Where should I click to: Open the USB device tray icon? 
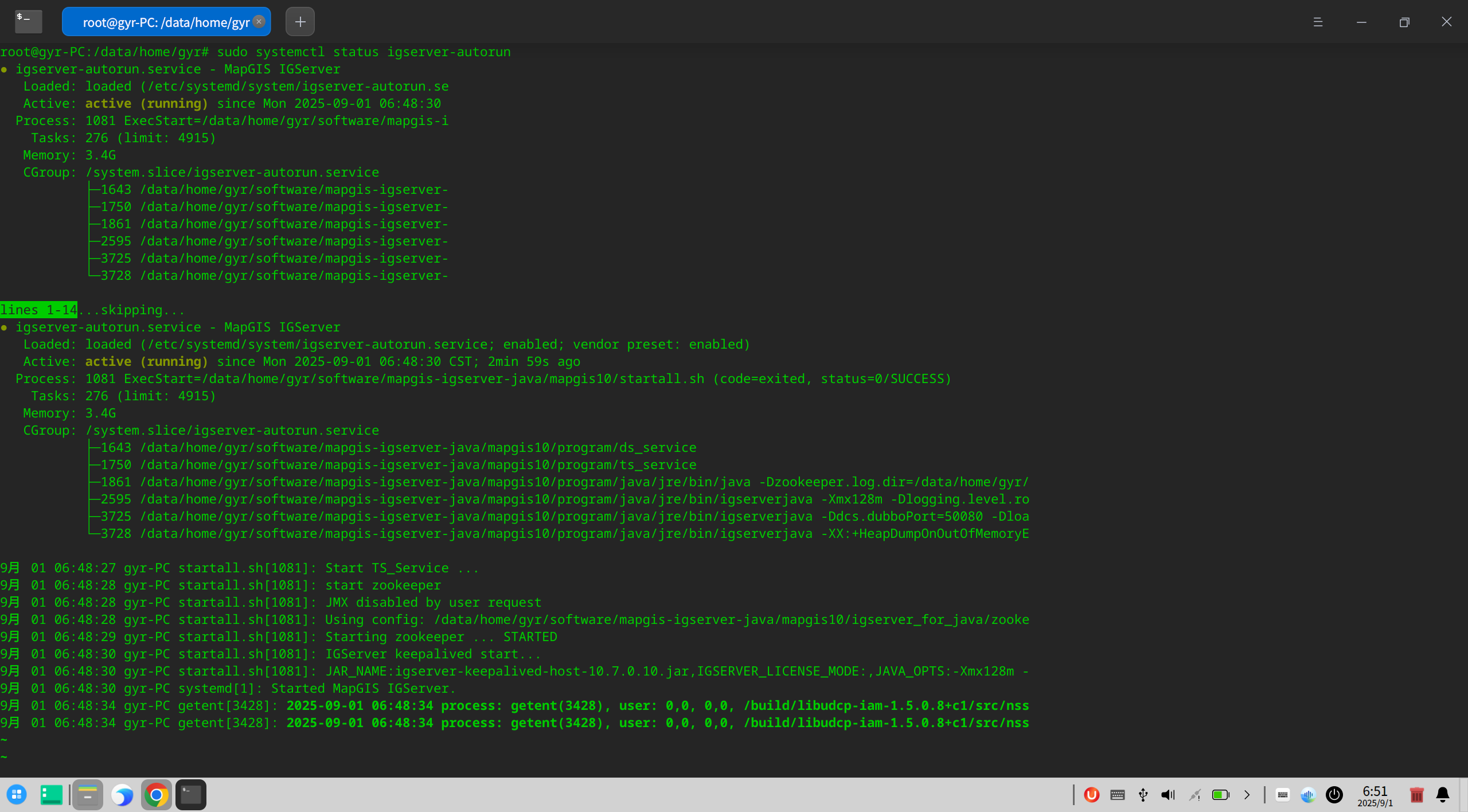click(x=1143, y=794)
